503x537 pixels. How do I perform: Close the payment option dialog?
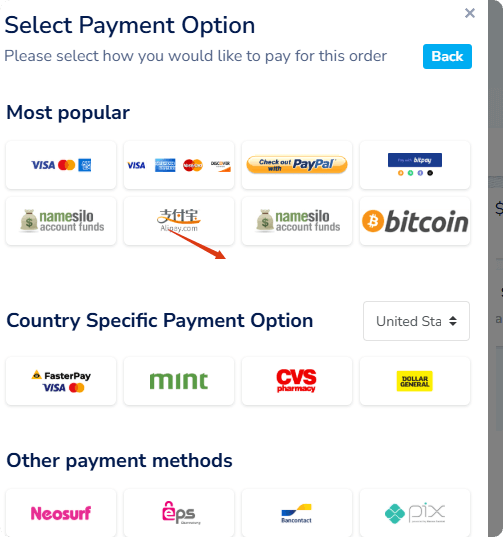click(x=470, y=13)
